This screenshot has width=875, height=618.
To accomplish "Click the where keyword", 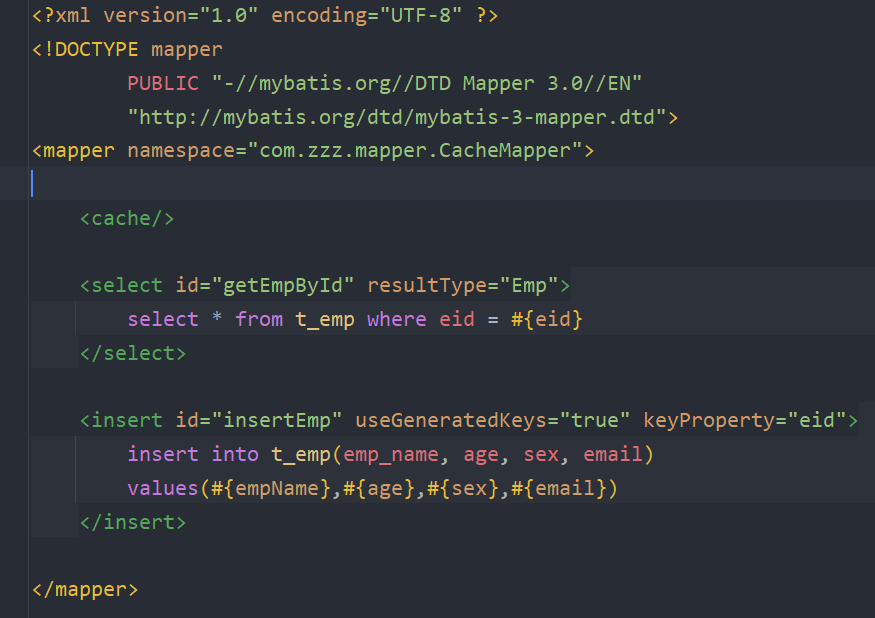I will tap(397, 319).
